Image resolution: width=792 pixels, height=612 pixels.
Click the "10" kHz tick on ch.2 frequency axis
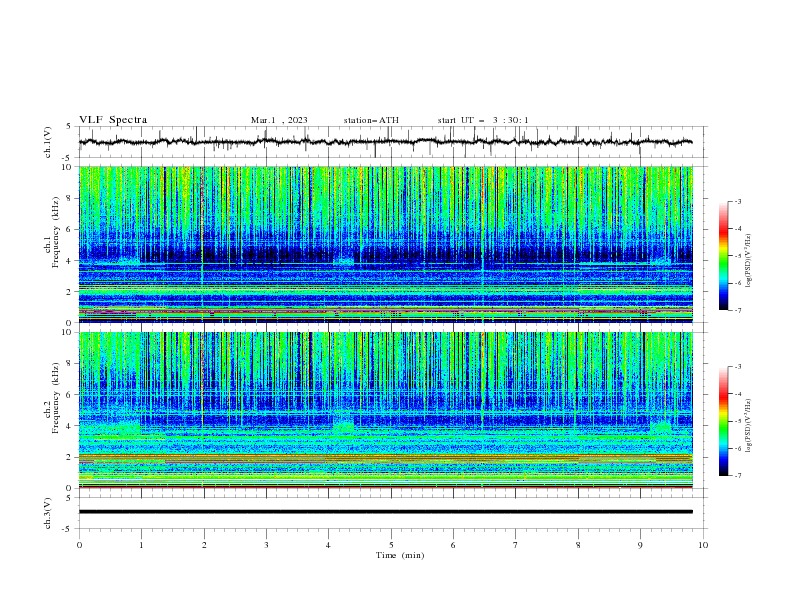(68, 332)
